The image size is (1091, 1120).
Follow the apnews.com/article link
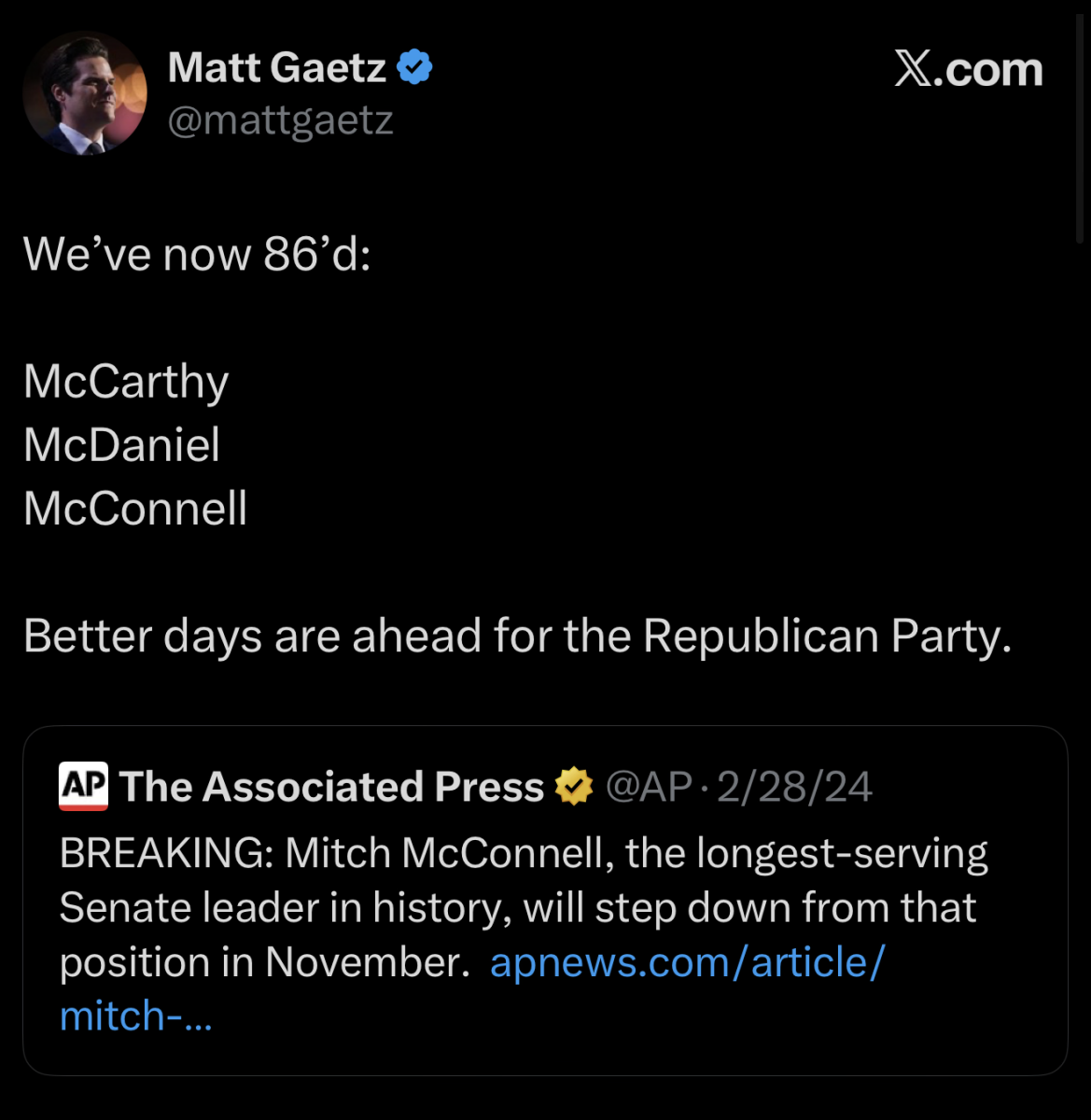point(687,962)
